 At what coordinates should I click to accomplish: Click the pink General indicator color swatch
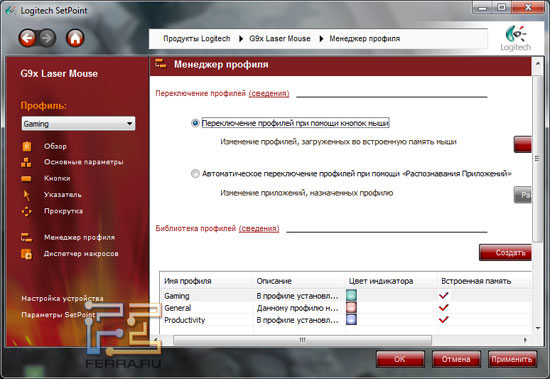coord(351,307)
